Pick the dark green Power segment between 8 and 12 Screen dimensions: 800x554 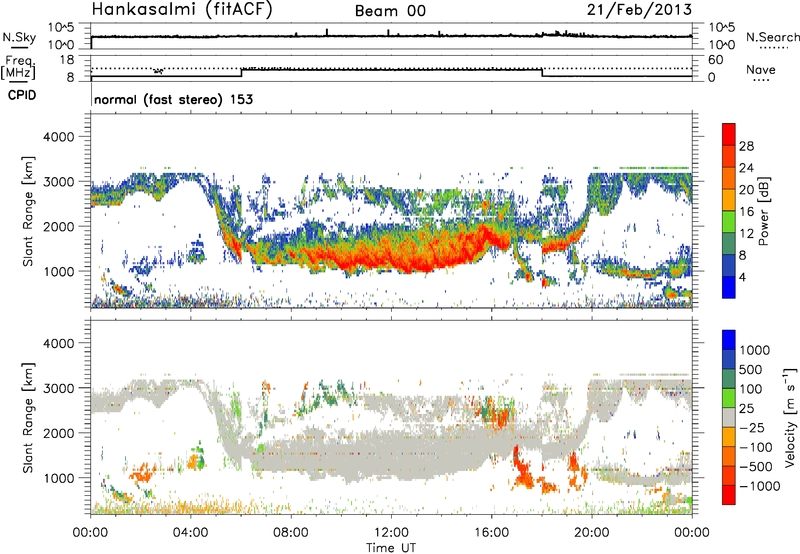(729, 244)
